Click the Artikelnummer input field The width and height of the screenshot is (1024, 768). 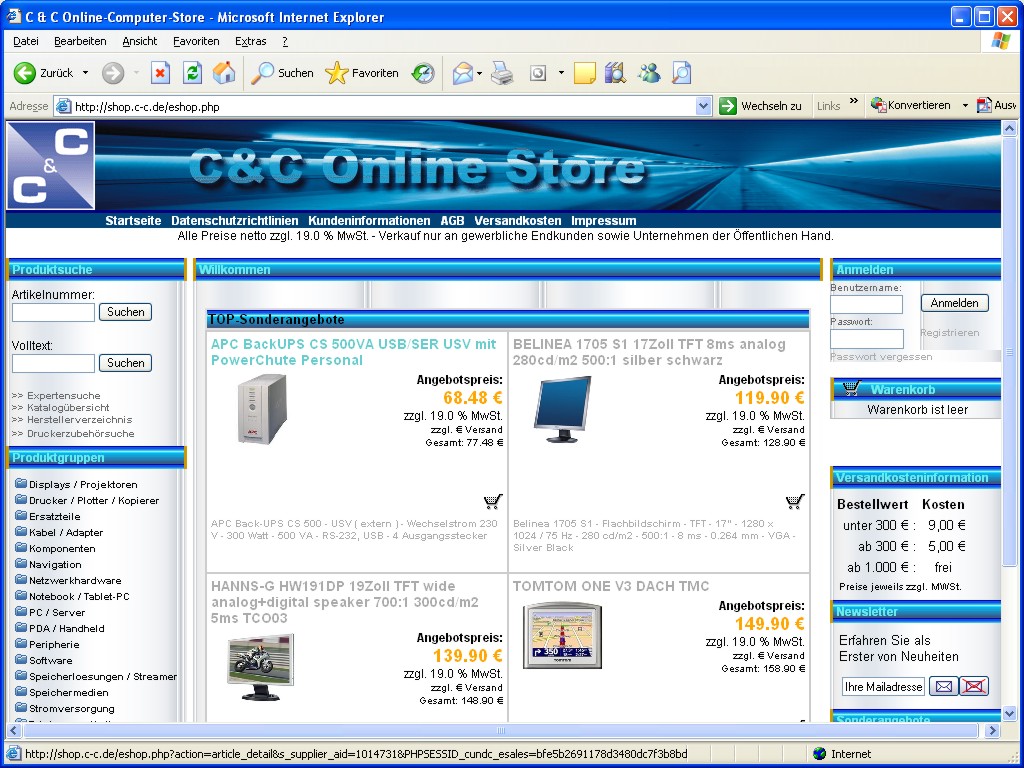(54, 313)
